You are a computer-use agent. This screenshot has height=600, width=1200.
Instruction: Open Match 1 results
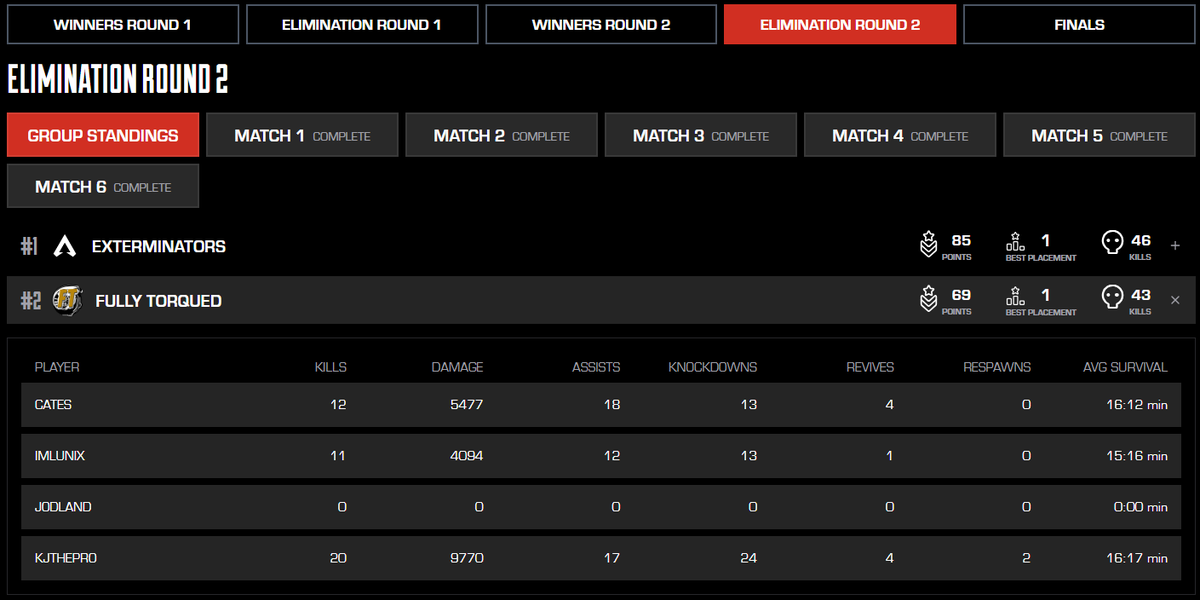pyautogui.click(x=302, y=135)
